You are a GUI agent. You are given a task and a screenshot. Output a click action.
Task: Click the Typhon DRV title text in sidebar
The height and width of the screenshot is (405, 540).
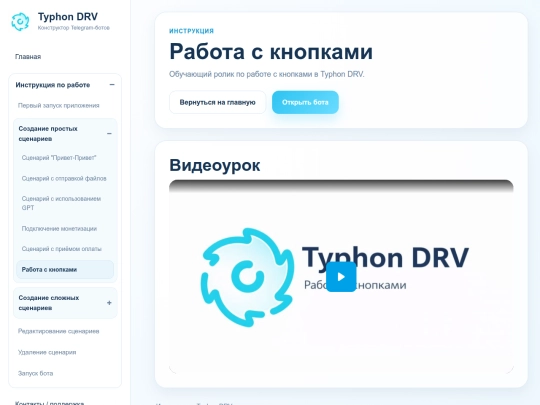(68, 17)
